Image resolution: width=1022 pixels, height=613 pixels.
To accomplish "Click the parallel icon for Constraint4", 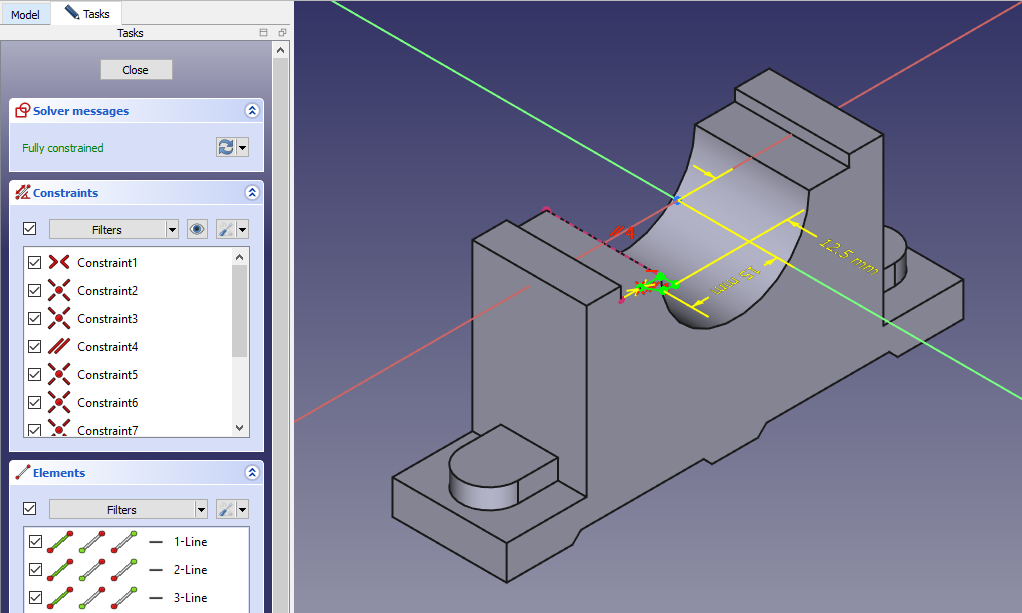I will tap(59, 346).
